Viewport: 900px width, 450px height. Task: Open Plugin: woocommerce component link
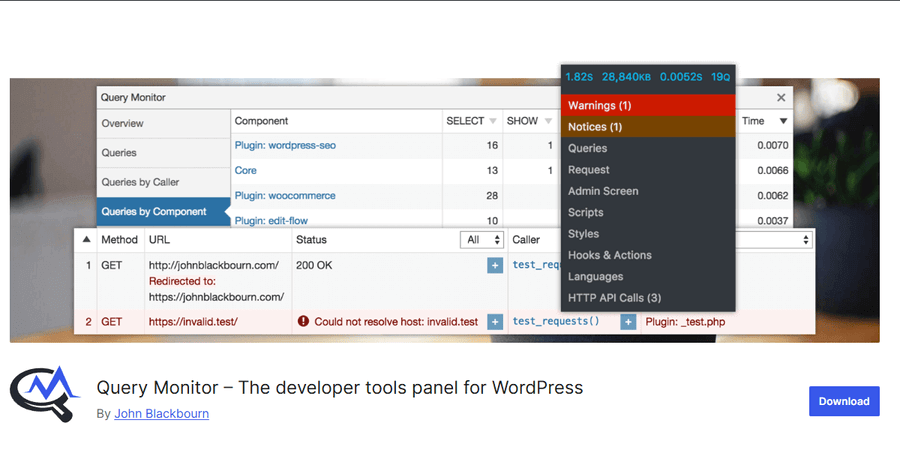285,196
